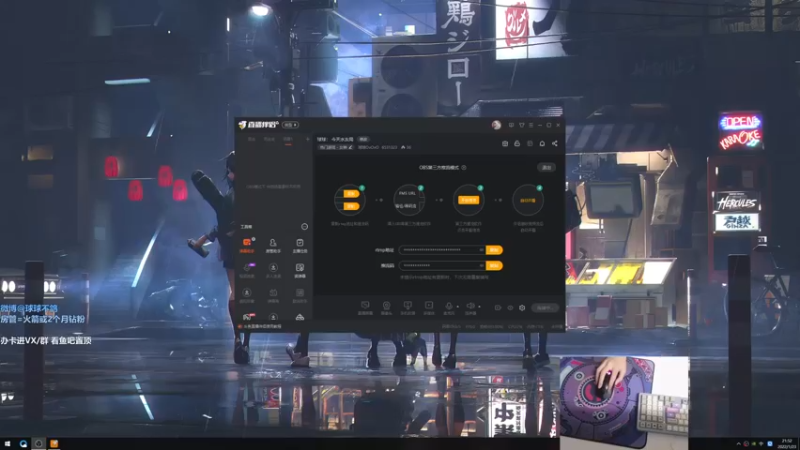This screenshot has height=450, width=800.
Task: Click the record icon left of the gear
Action: click(x=498, y=308)
